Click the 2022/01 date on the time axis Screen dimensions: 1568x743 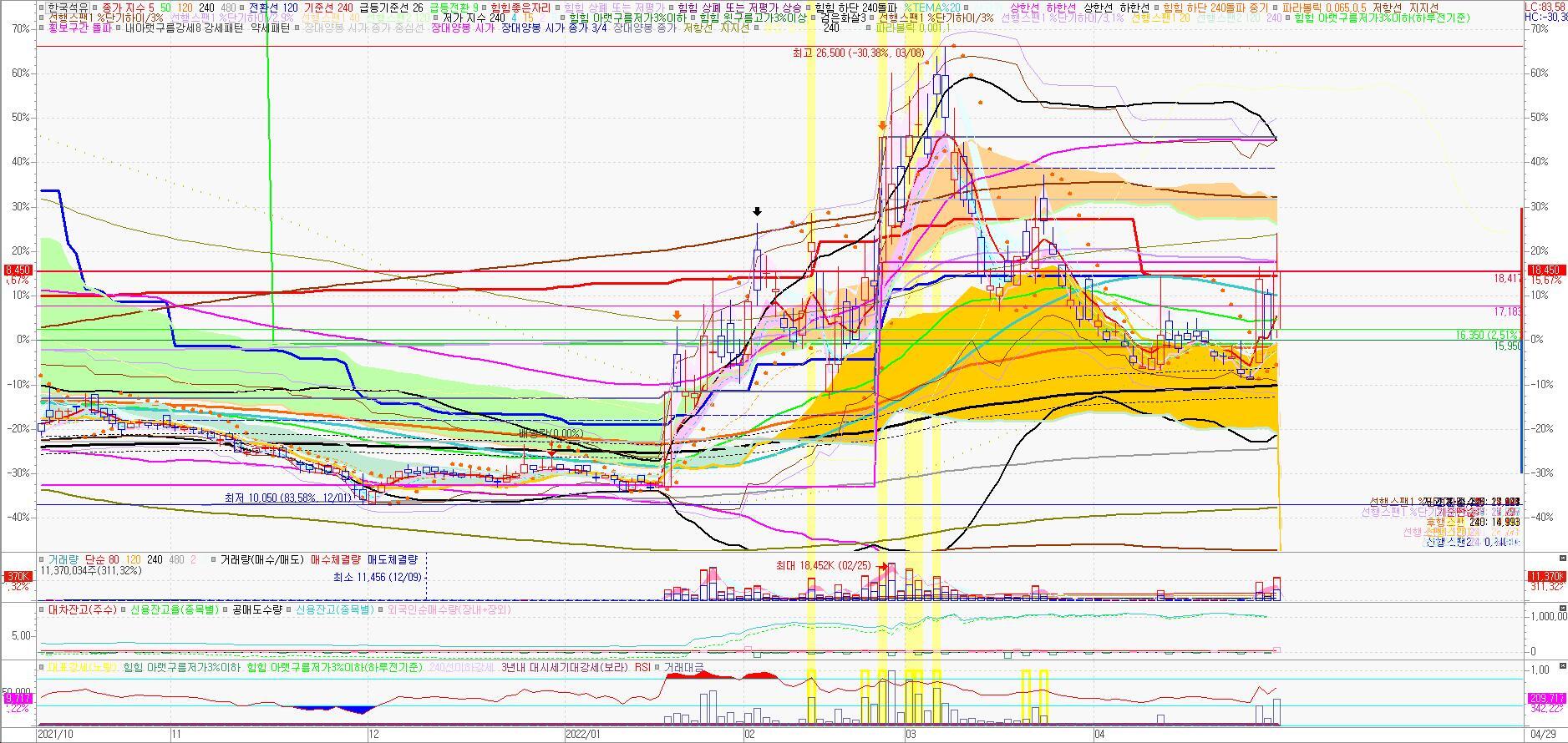[x=582, y=735]
